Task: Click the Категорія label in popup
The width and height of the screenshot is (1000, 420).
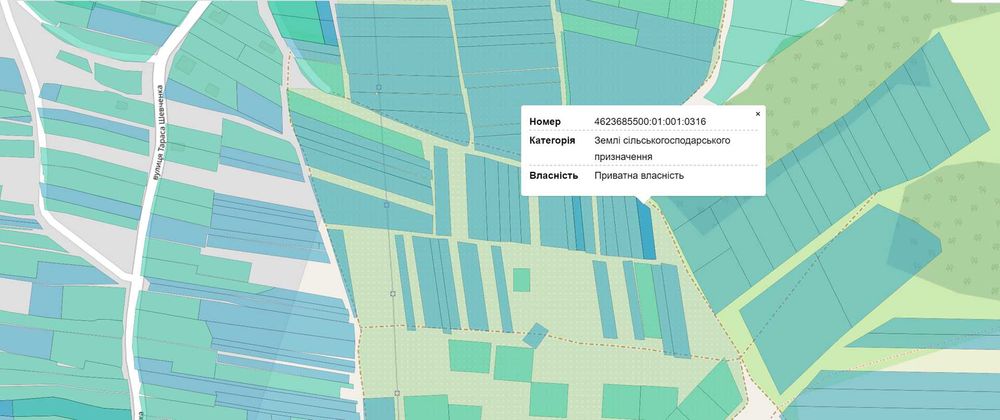Action: pos(552,140)
